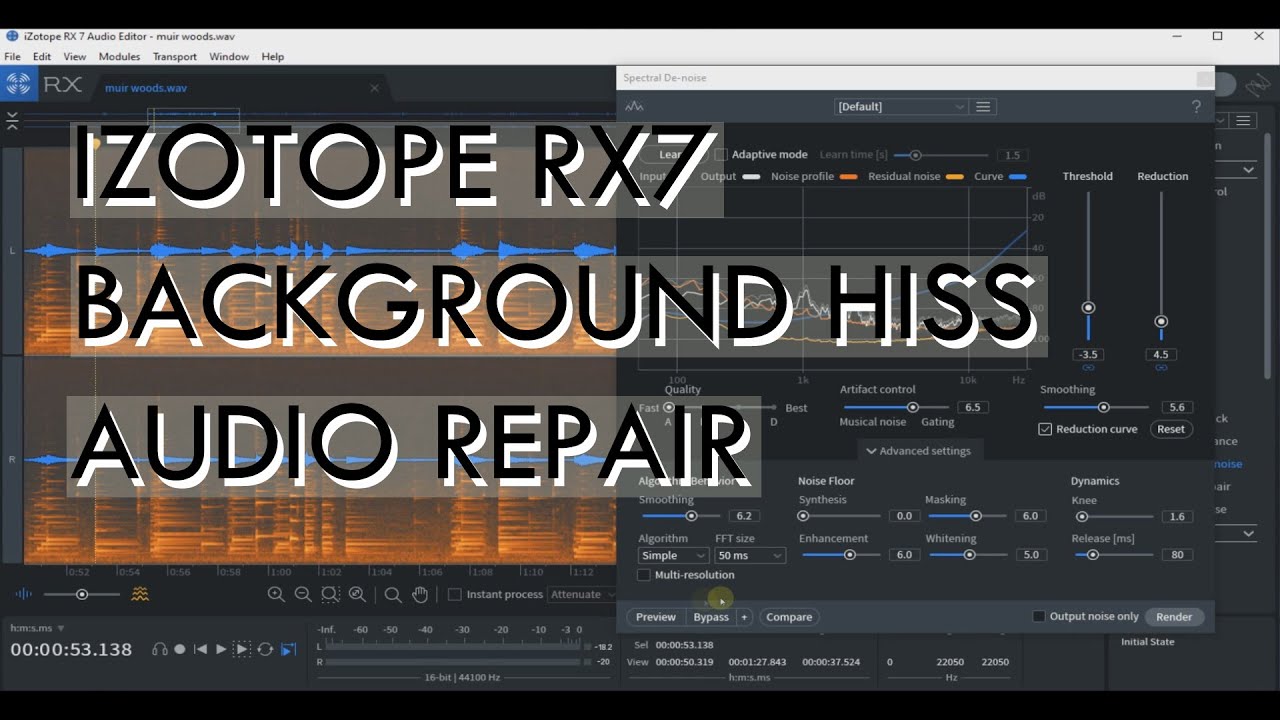Enable the Multi-resolution checkbox
Image resolution: width=1280 pixels, height=720 pixels.
(644, 575)
